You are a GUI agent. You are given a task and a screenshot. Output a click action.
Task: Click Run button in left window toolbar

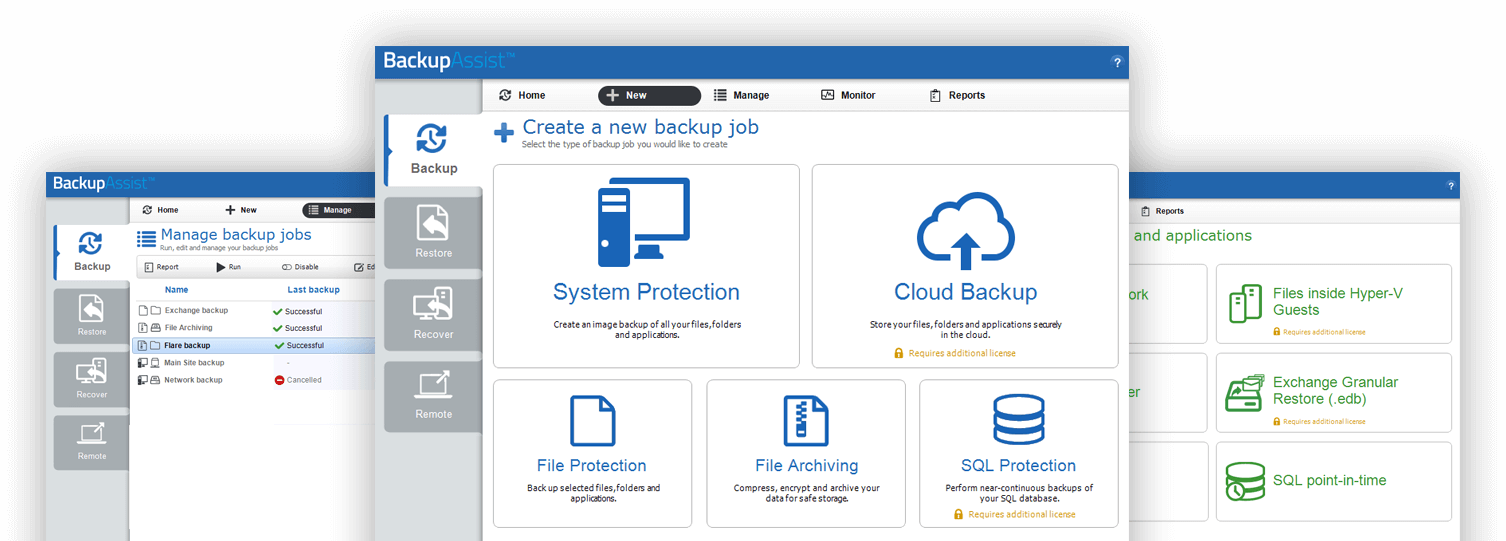coord(229,267)
